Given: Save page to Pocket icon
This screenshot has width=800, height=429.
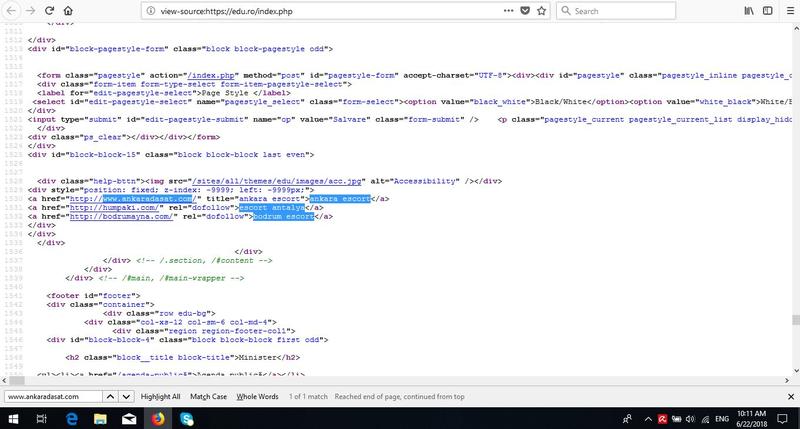Looking at the screenshot, I should [x=521, y=11].
